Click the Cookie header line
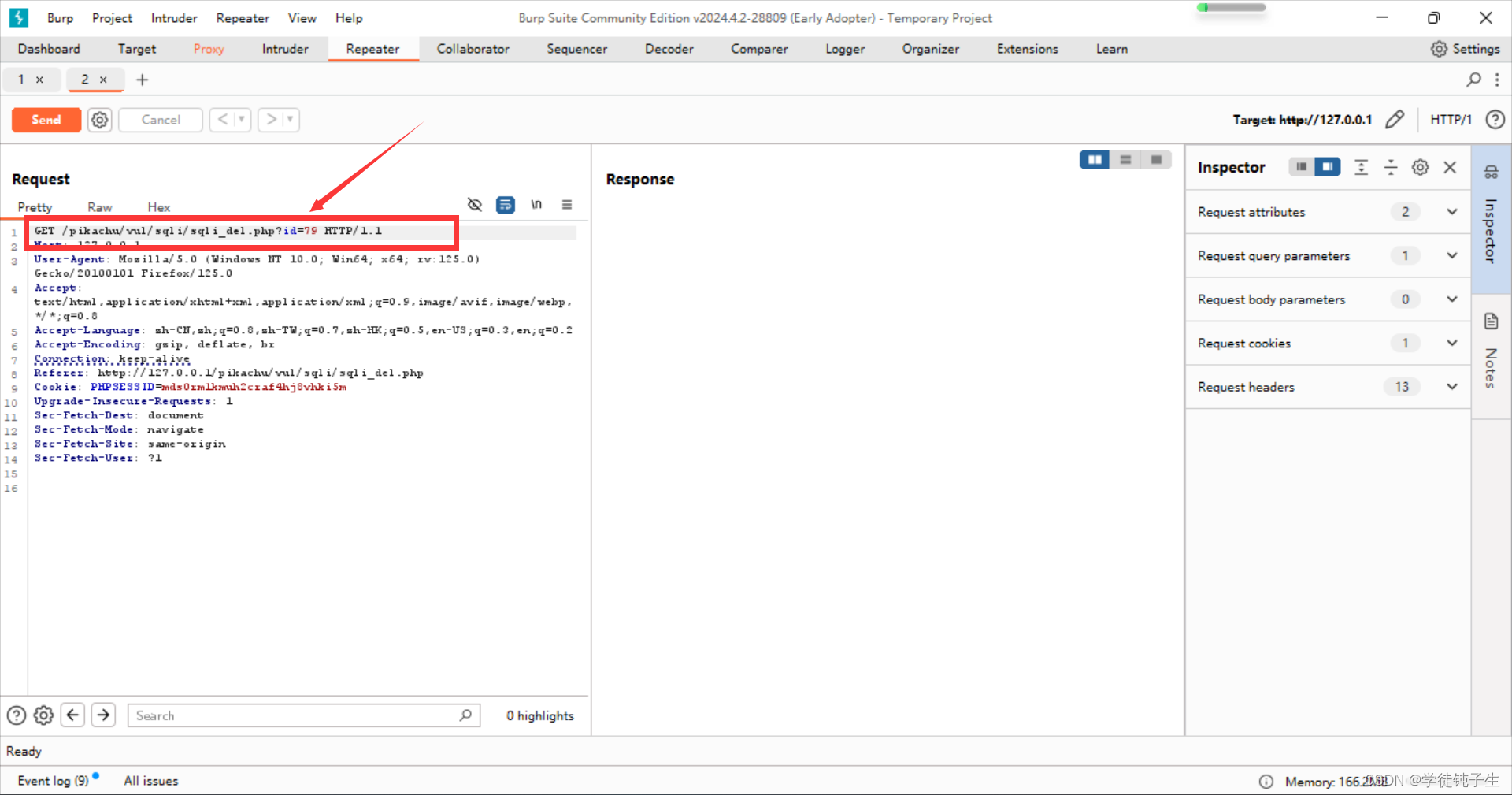Image resolution: width=1512 pixels, height=795 pixels. [x=191, y=387]
